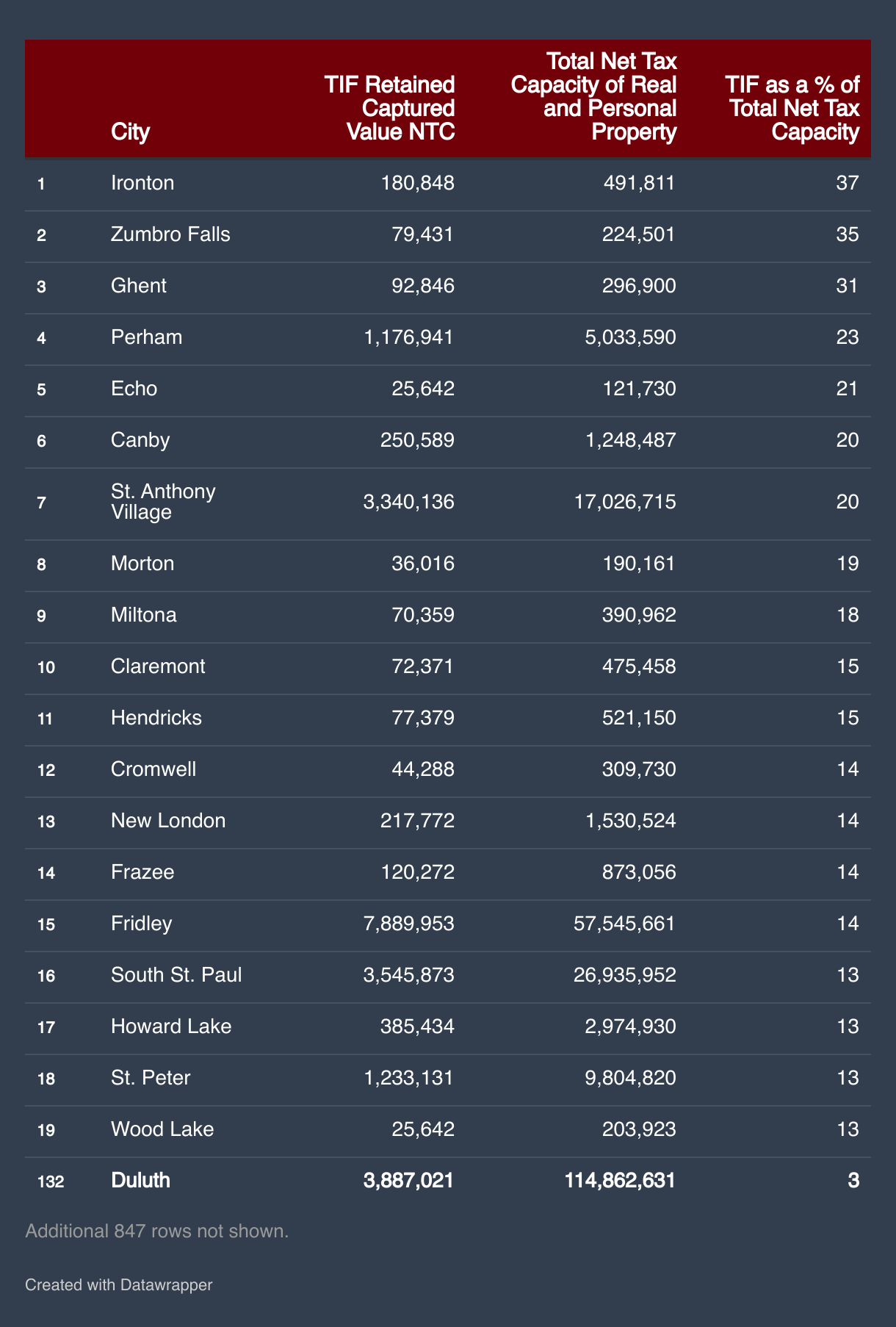Click Total Net Tax Capacity column header
The height and width of the screenshot is (1327, 896).
point(593,96)
